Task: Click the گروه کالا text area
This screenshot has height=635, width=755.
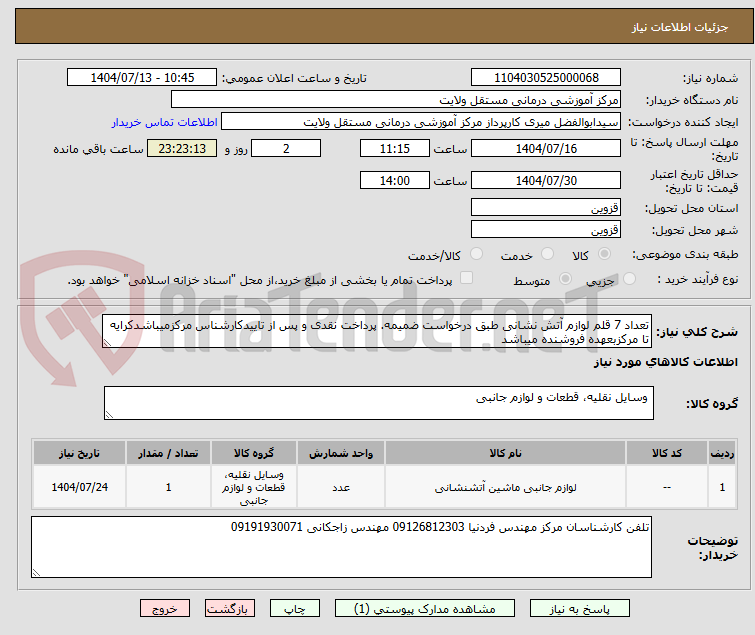Action: (378, 403)
